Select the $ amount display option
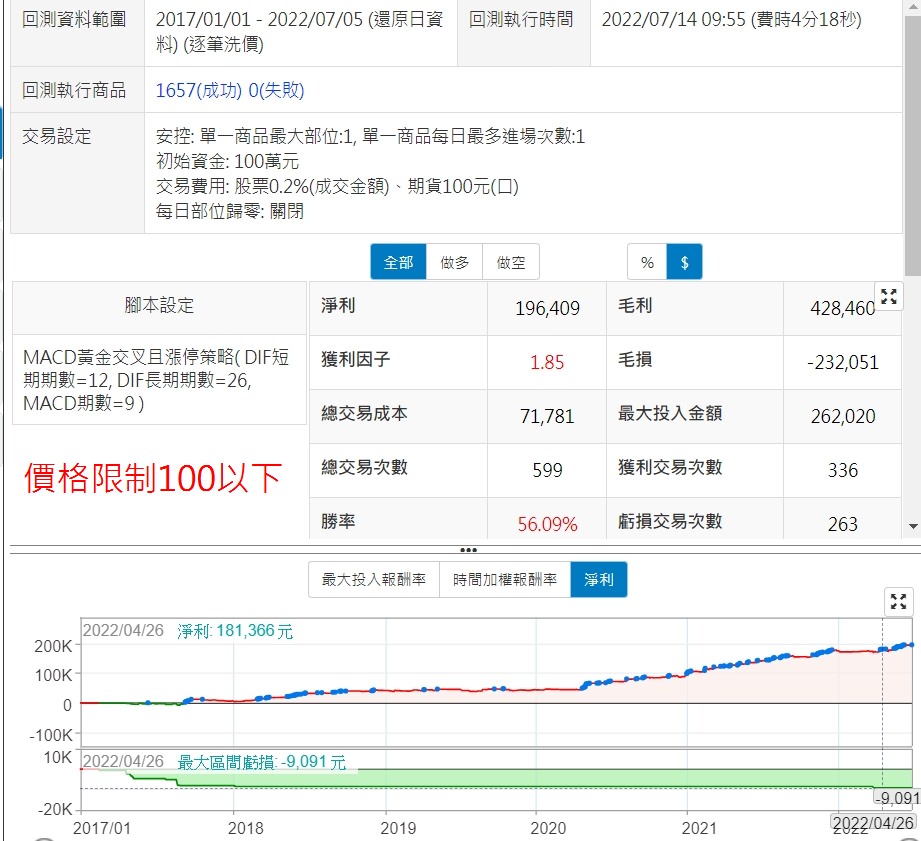This screenshot has height=841, width=921. coord(685,262)
